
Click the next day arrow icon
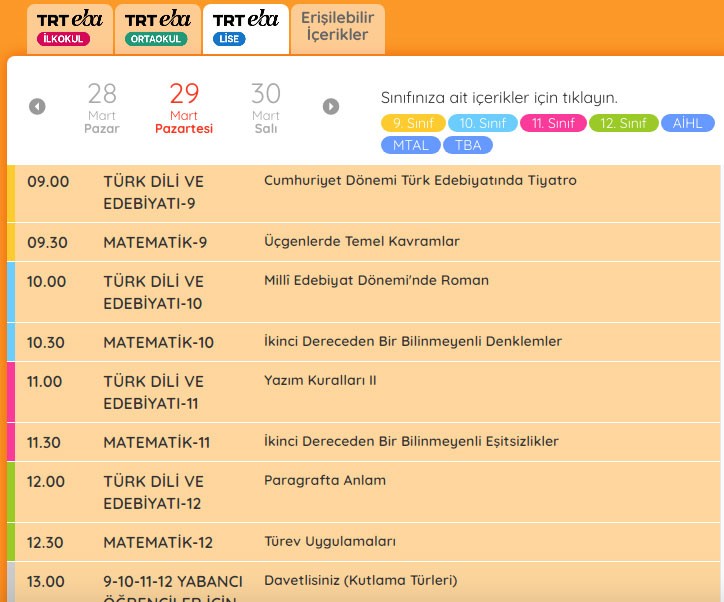[331, 107]
